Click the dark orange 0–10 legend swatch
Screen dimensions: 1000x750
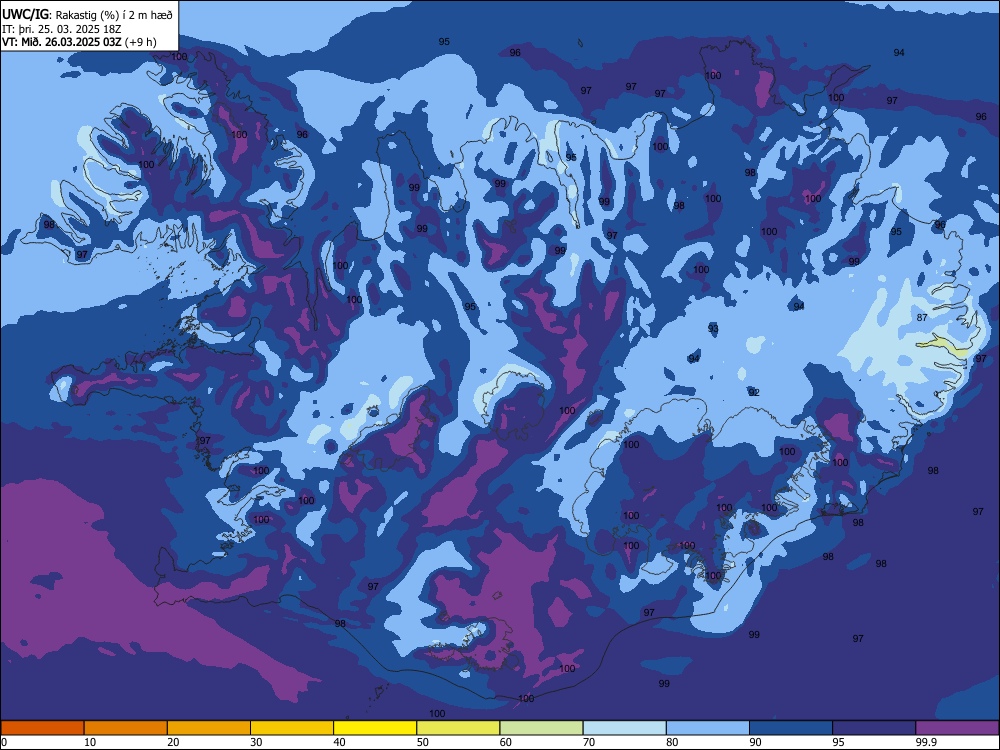(43, 728)
